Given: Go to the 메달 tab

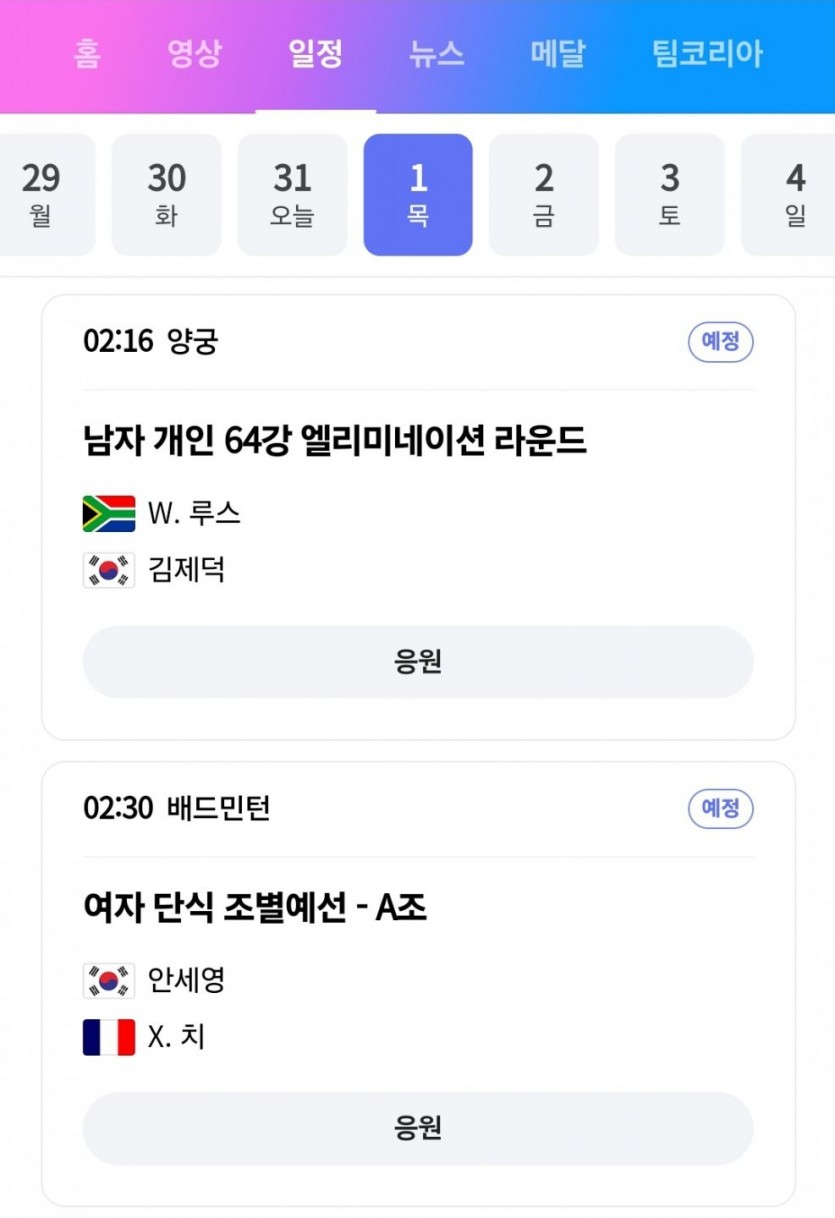Looking at the screenshot, I should click(x=558, y=53).
